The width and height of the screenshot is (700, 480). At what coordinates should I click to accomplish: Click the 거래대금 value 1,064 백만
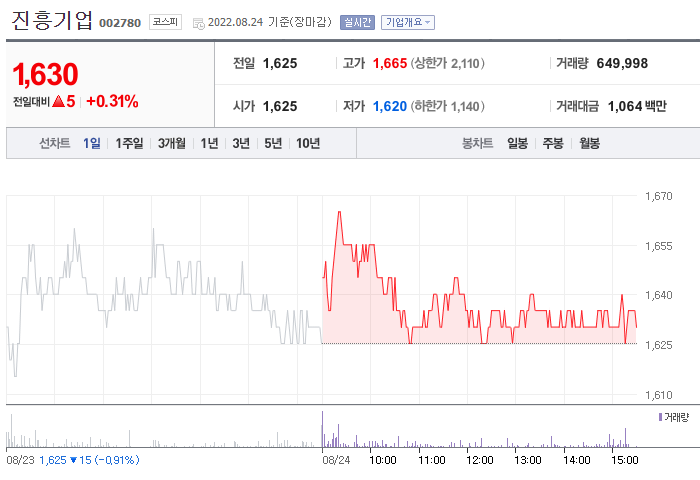pyautogui.click(x=637, y=106)
